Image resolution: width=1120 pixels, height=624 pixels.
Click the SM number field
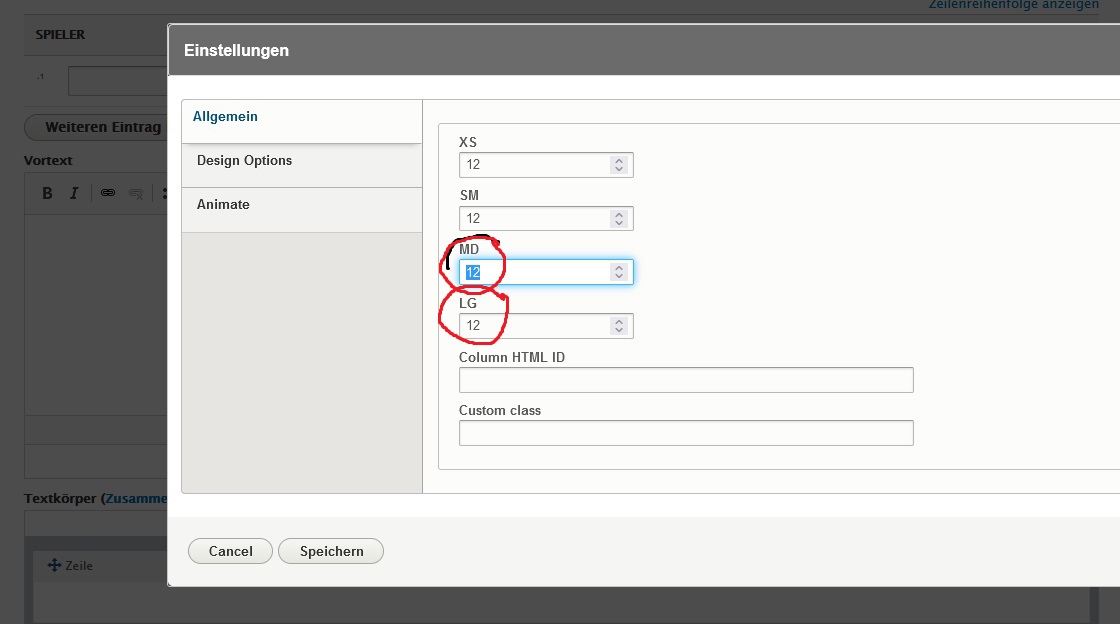point(546,218)
